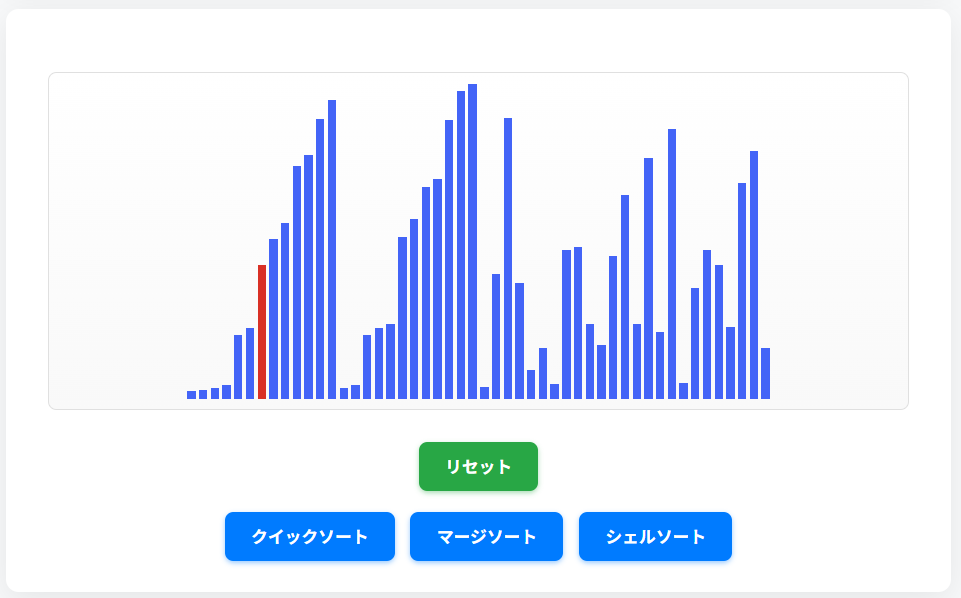
Task: Click the leftmost bar in the chart
Action: pyautogui.click(x=191, y=395)
